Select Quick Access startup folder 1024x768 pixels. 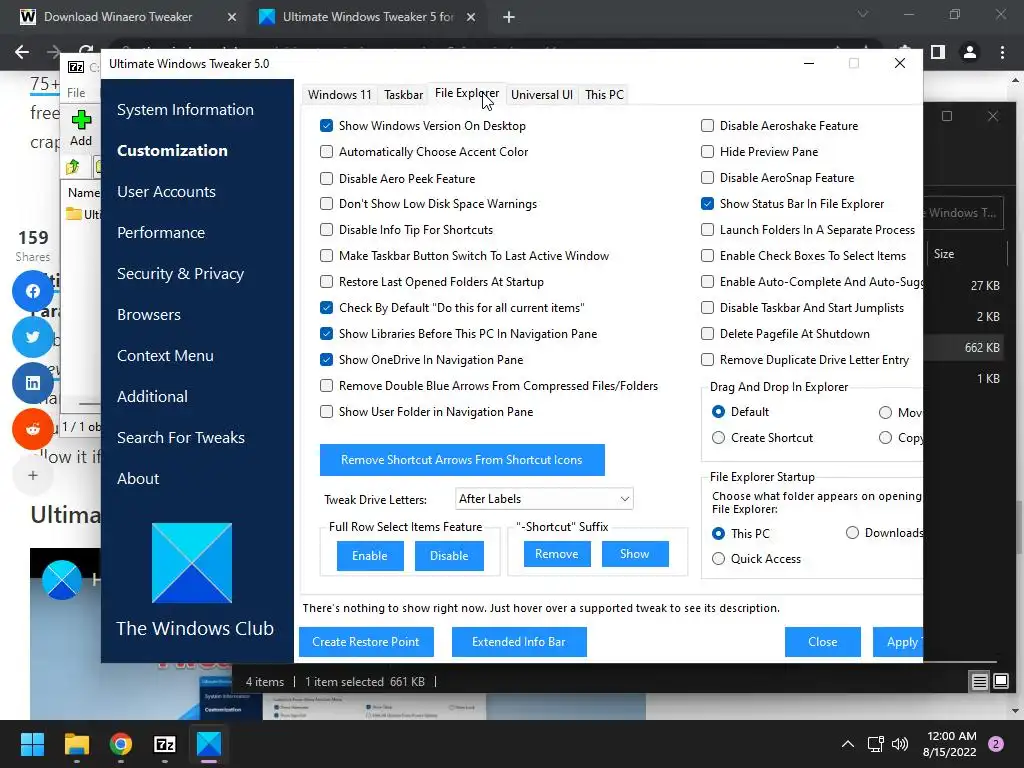coord(718,558)
